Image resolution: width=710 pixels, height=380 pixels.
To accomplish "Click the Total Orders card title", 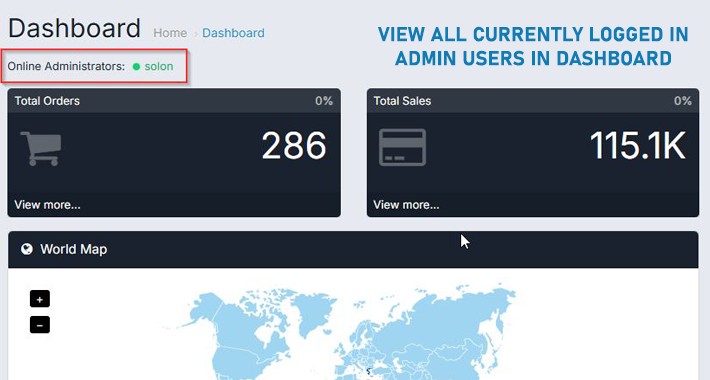I will point(47,101).
